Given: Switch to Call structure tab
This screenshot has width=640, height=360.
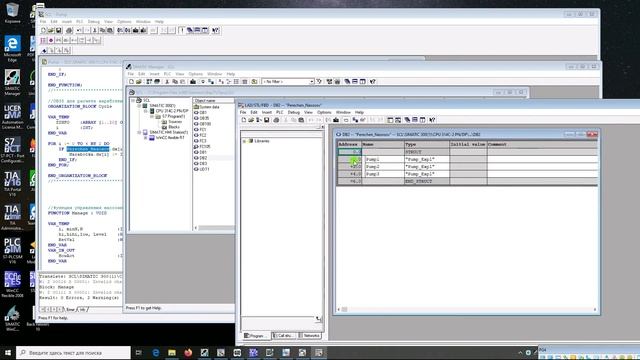Looking at the screenshot, I should pos(284,336).
